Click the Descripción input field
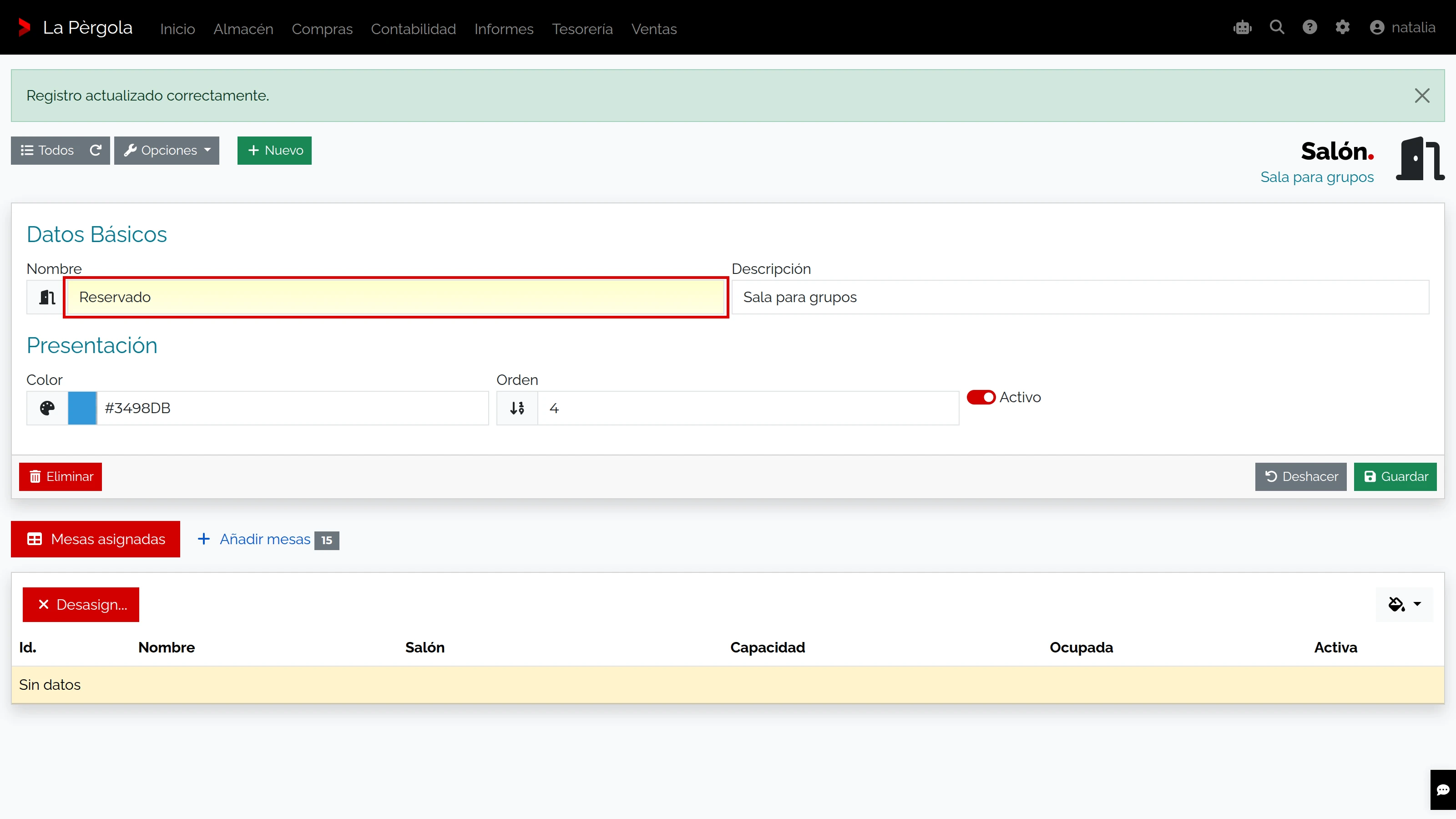 (1080, 297)
